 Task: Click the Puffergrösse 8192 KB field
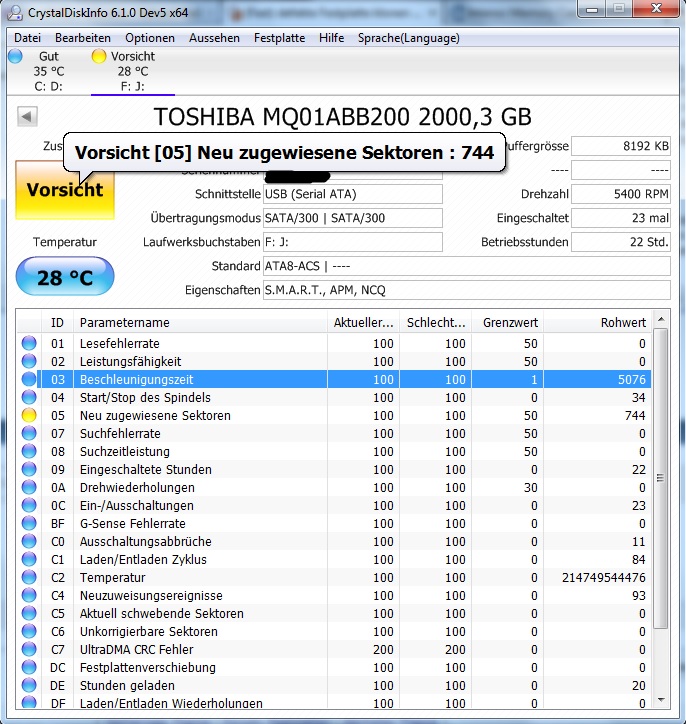pos(621,146)
